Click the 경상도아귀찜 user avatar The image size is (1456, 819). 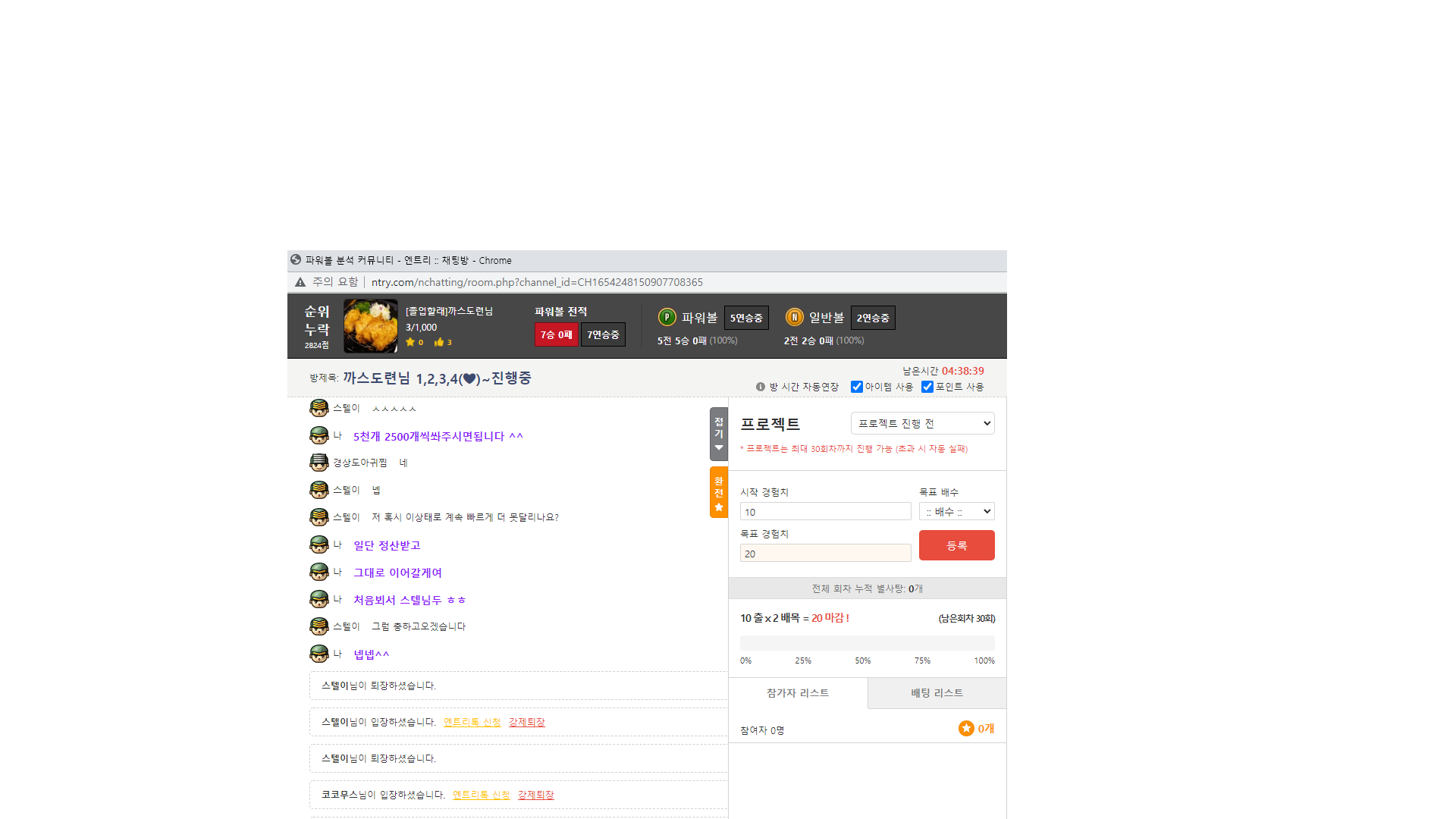319,463
